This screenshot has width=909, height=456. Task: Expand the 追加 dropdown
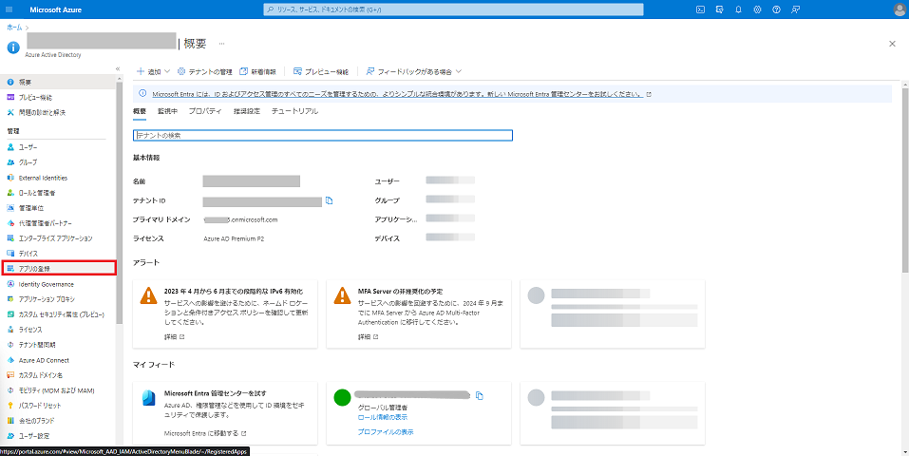(153, 72)
